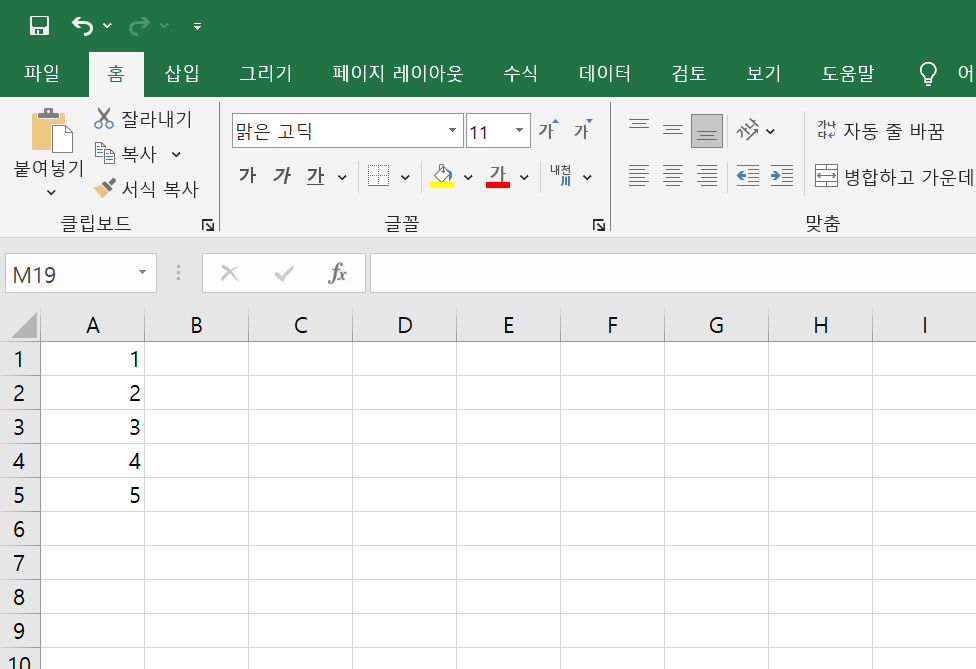Decrease the font size
This screenshot has width=976, height=669.
point(583,129)
